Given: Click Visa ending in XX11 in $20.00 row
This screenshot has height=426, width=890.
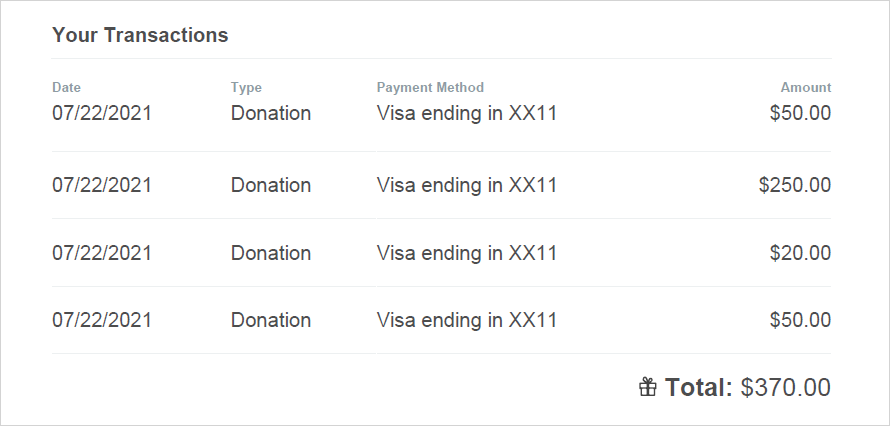Looking at the screenshot, I should click(467, 253).
